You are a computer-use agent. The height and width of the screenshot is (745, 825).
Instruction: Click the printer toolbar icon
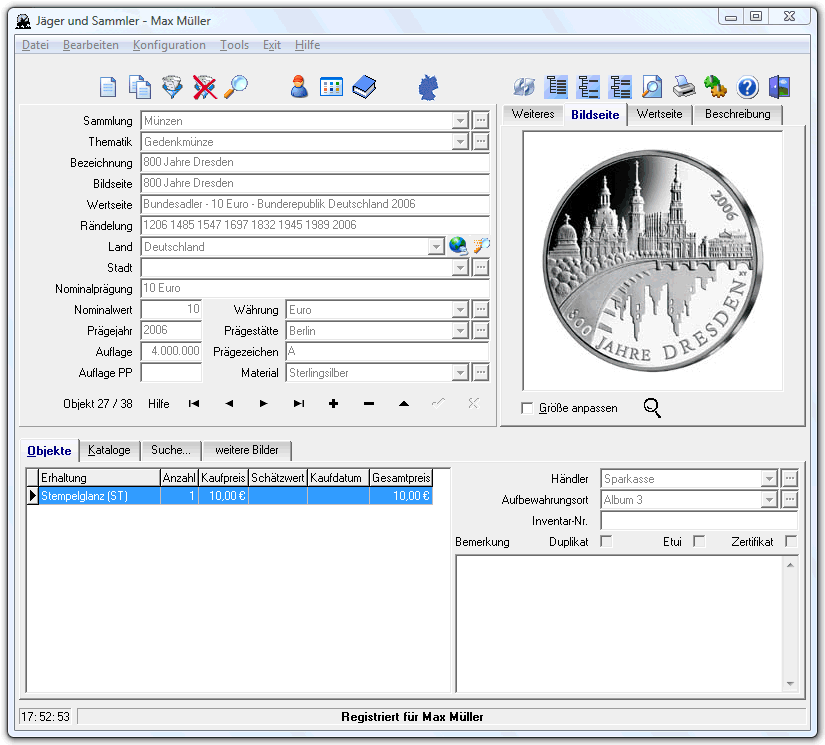684,87
